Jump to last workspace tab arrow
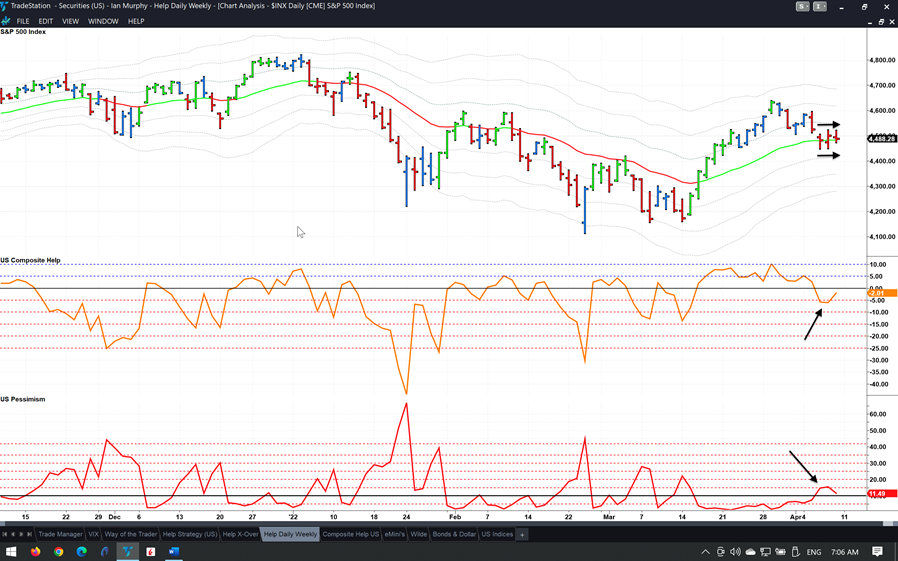 click(29, 534)
